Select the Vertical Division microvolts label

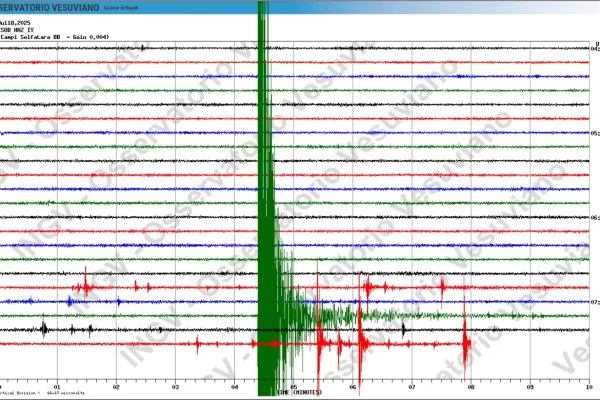pyautogui.click(x=40, y=393)
